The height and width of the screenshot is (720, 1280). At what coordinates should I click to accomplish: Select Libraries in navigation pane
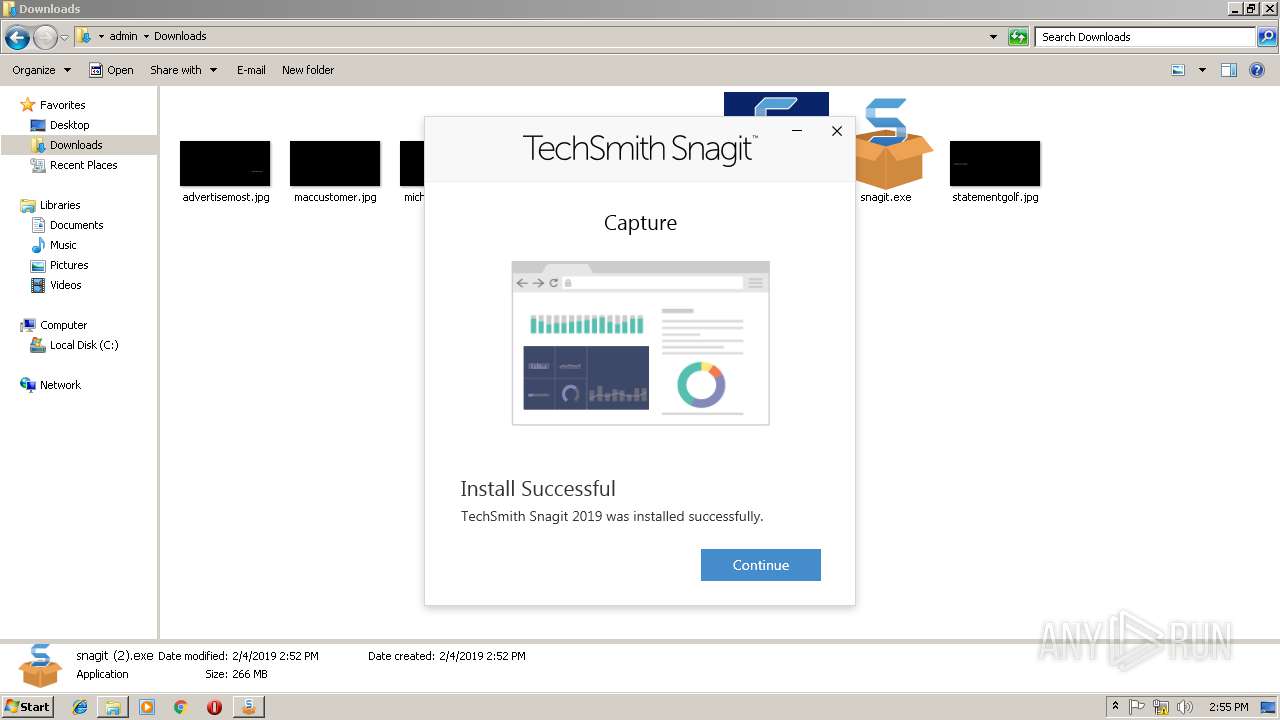(x=60, y=205)
